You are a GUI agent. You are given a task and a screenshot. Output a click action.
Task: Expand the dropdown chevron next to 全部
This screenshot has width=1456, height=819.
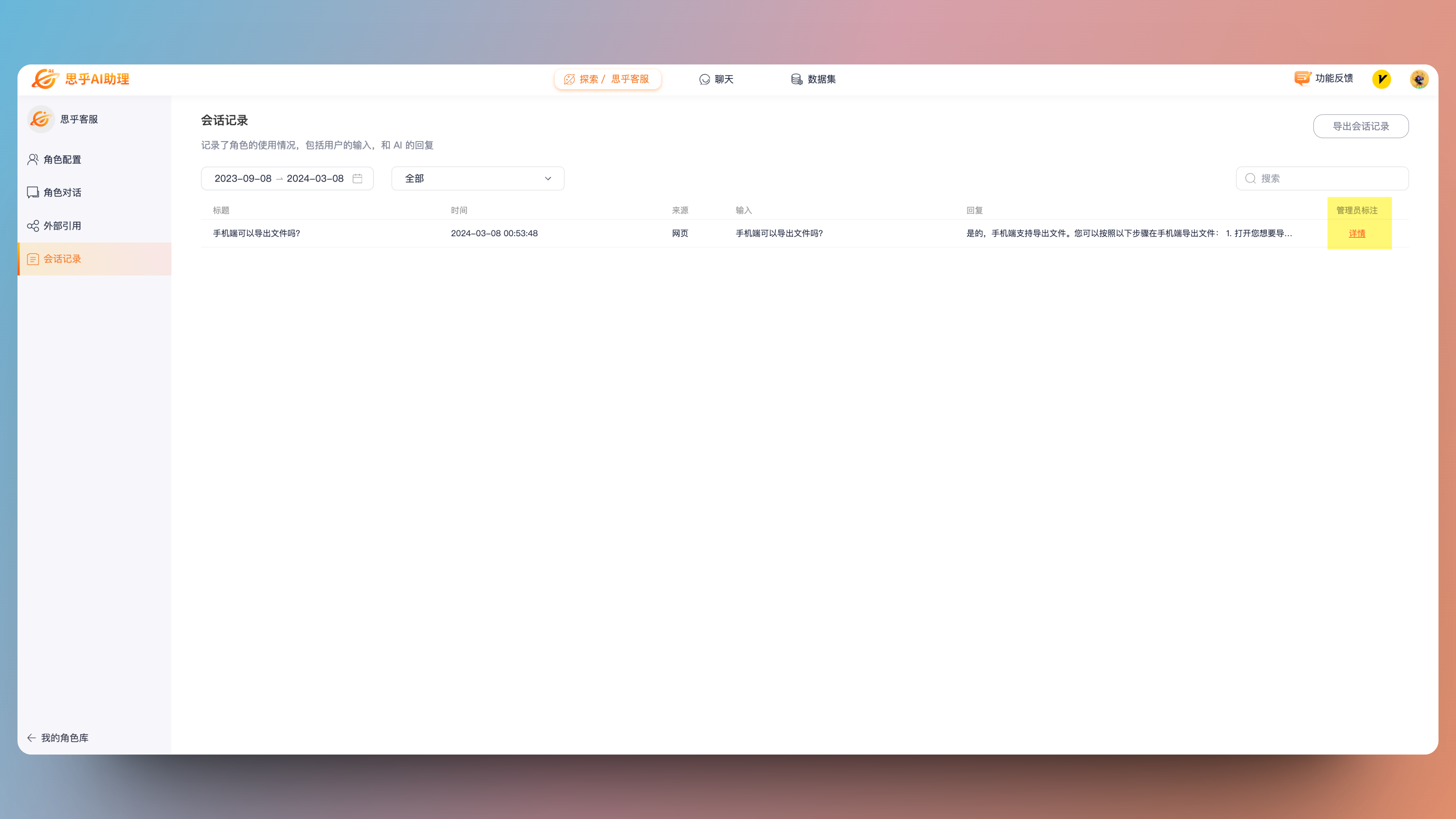click(548, 179)
